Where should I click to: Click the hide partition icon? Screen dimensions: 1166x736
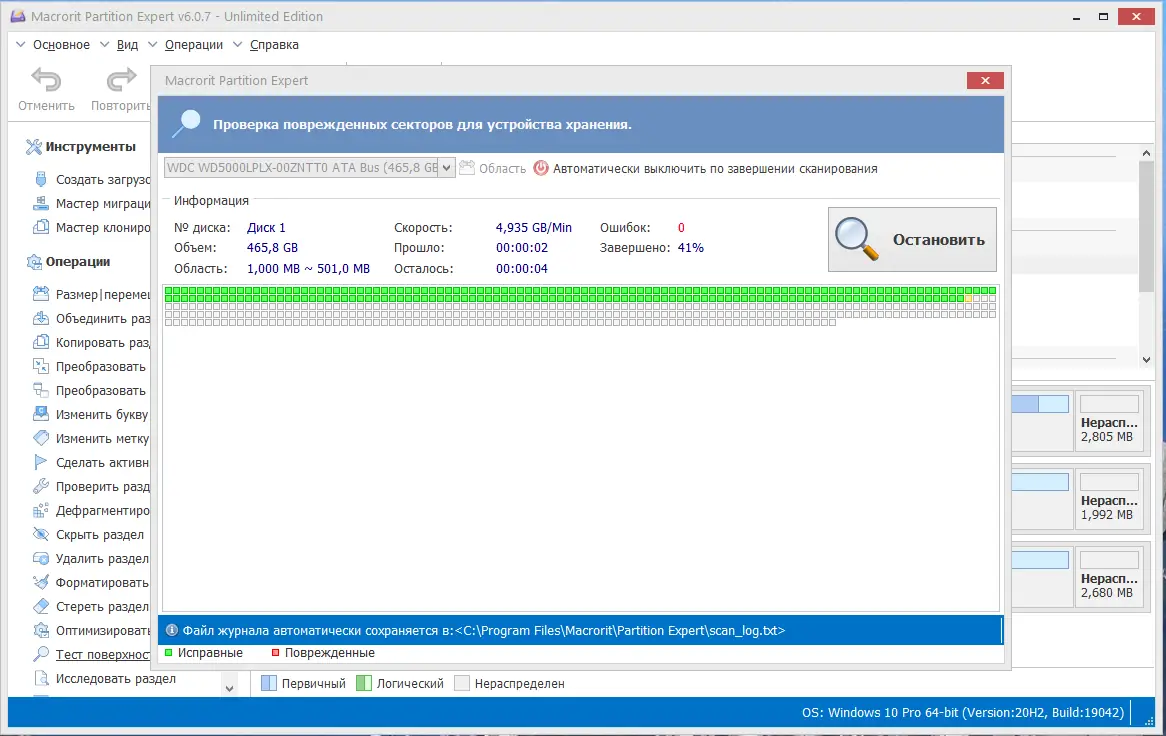(41, 534)
